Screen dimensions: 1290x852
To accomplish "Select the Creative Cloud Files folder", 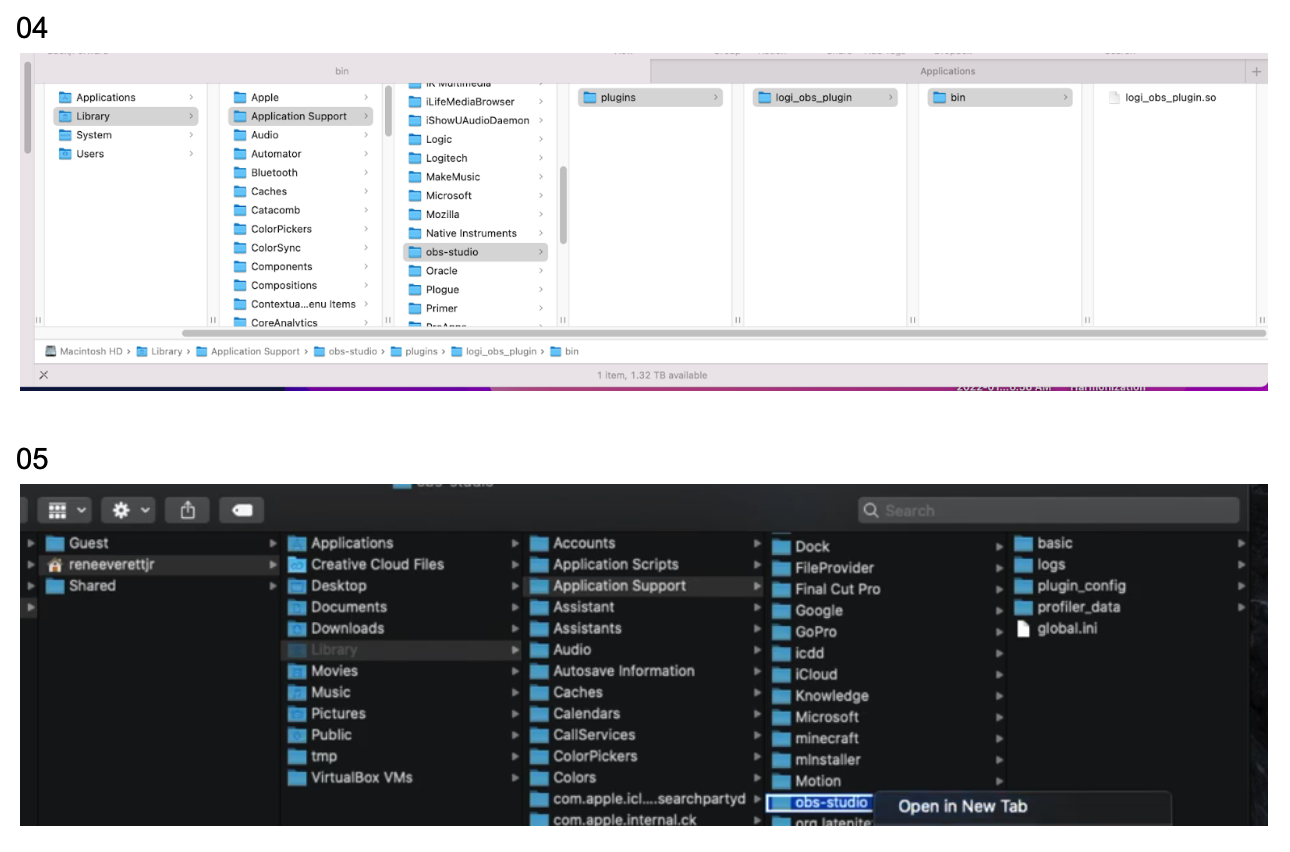I will [402, 564].
